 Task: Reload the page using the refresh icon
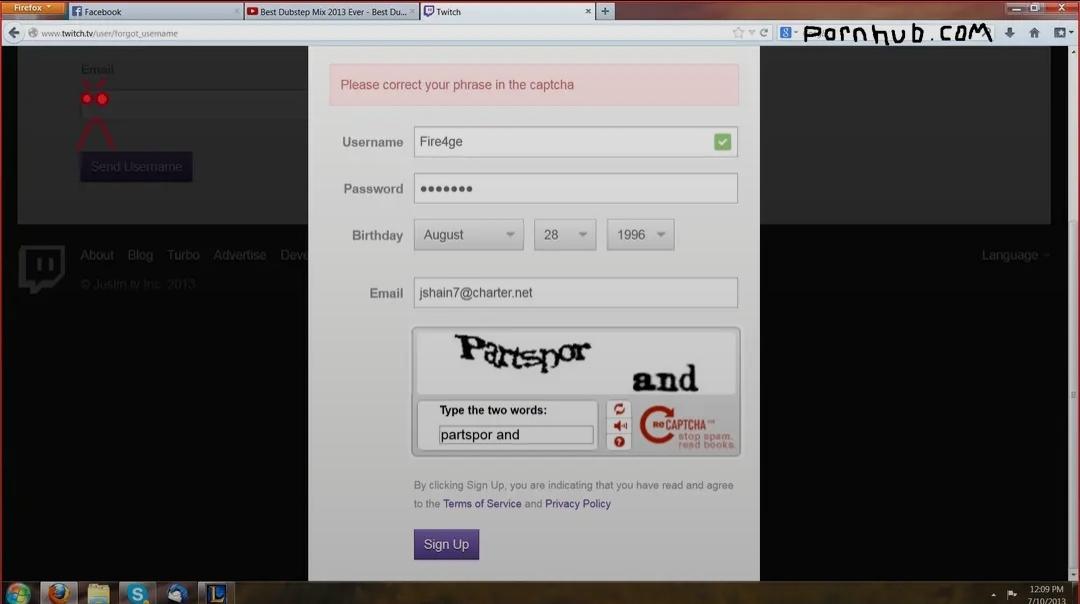[764, 33]
